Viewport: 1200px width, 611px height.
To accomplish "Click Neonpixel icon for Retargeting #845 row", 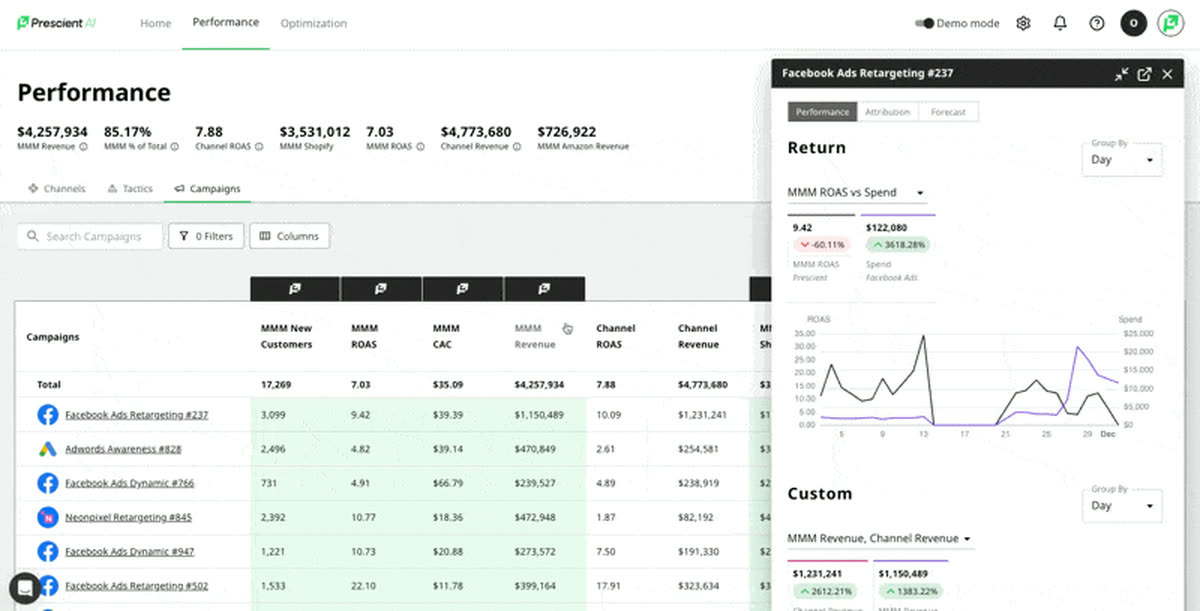I will pos(47,517).
